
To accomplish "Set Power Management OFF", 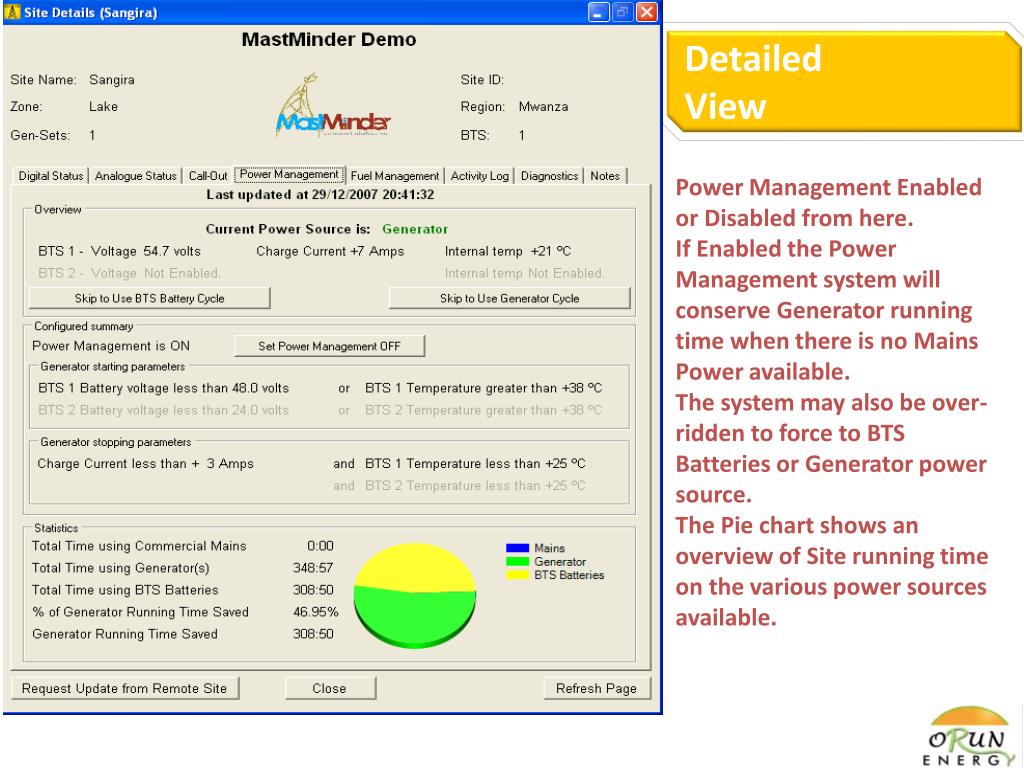I will point(329,346).
